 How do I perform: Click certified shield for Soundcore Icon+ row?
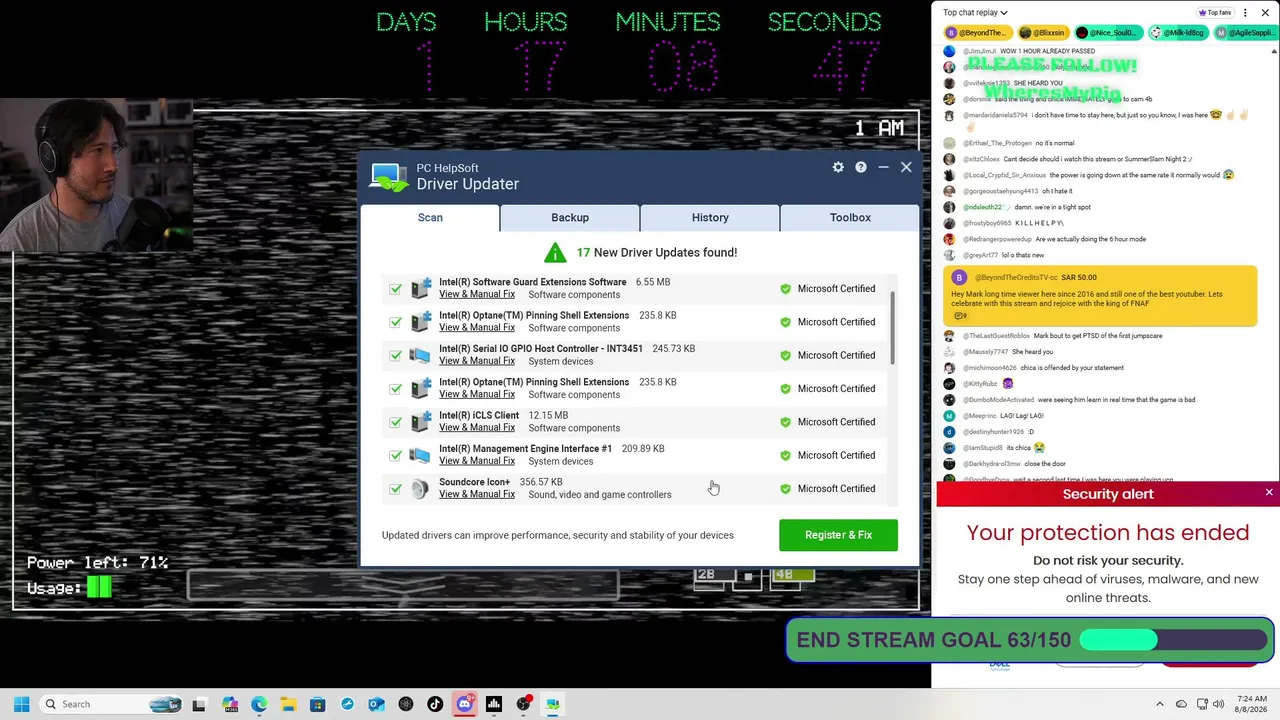pyautogui.click(x=785, y=489)
